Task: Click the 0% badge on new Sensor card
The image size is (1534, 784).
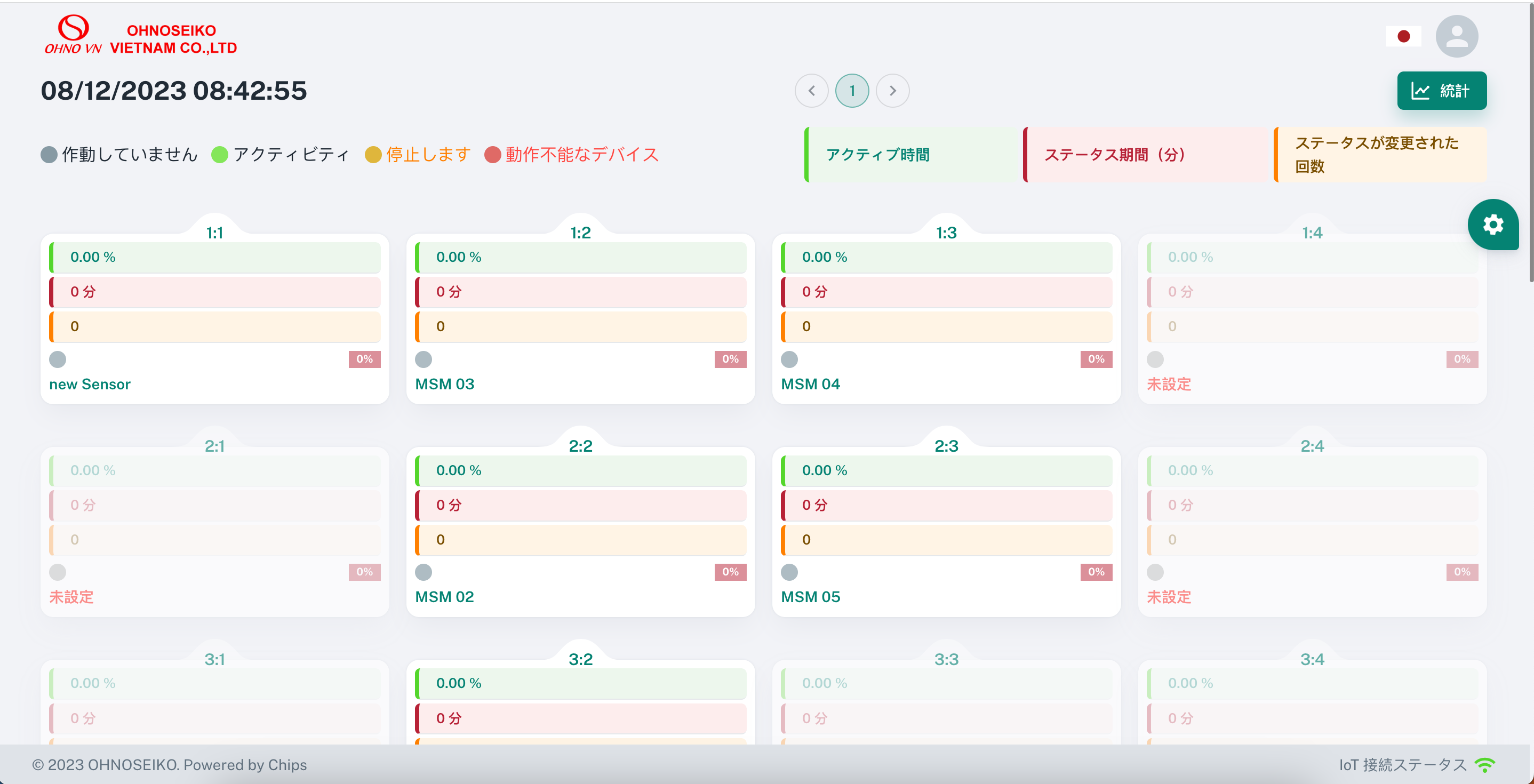Action: (364, 359)
